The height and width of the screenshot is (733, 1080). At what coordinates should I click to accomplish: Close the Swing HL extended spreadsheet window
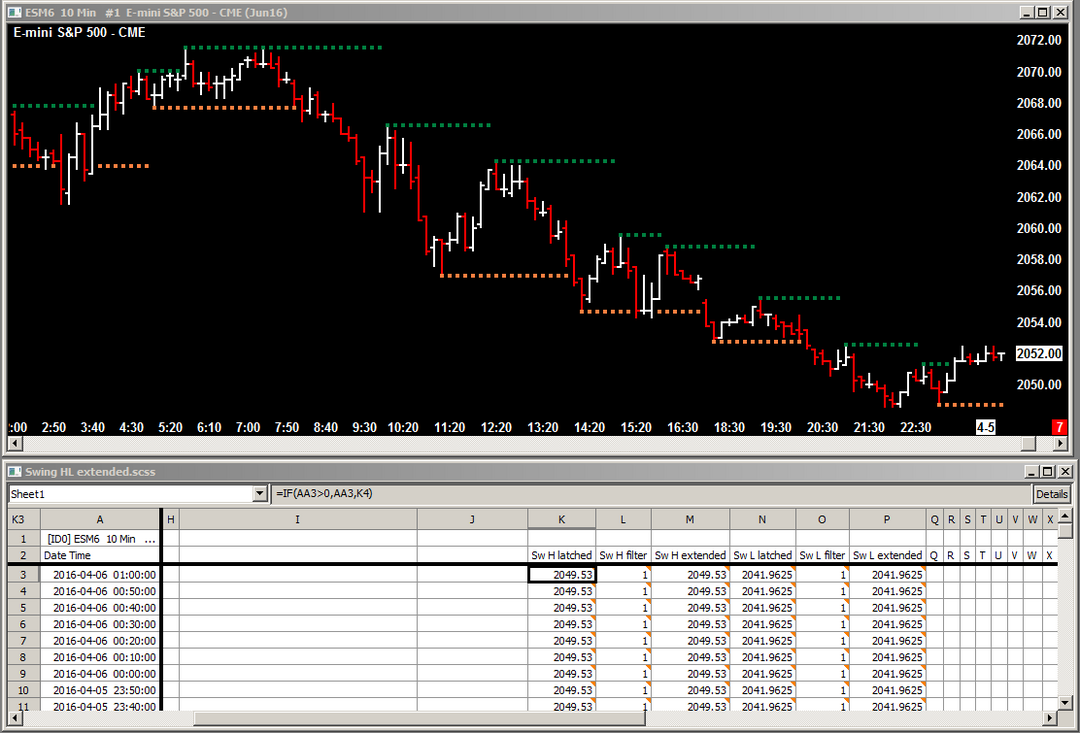(1066, 472)
